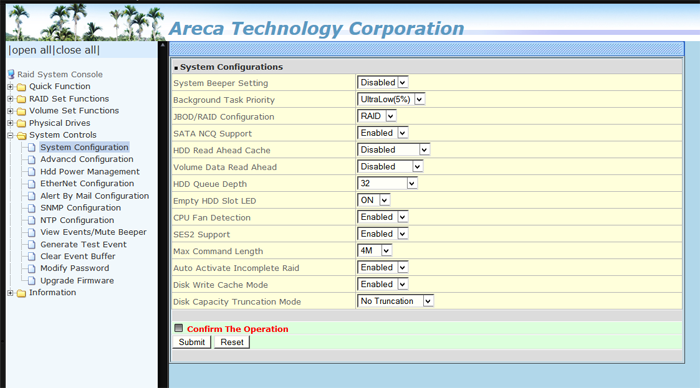Image resolution: width=700 pixels, height=388 pixels.
Task: Click the Alert By Mail Configuration page icon
Action: click(32, 196)
